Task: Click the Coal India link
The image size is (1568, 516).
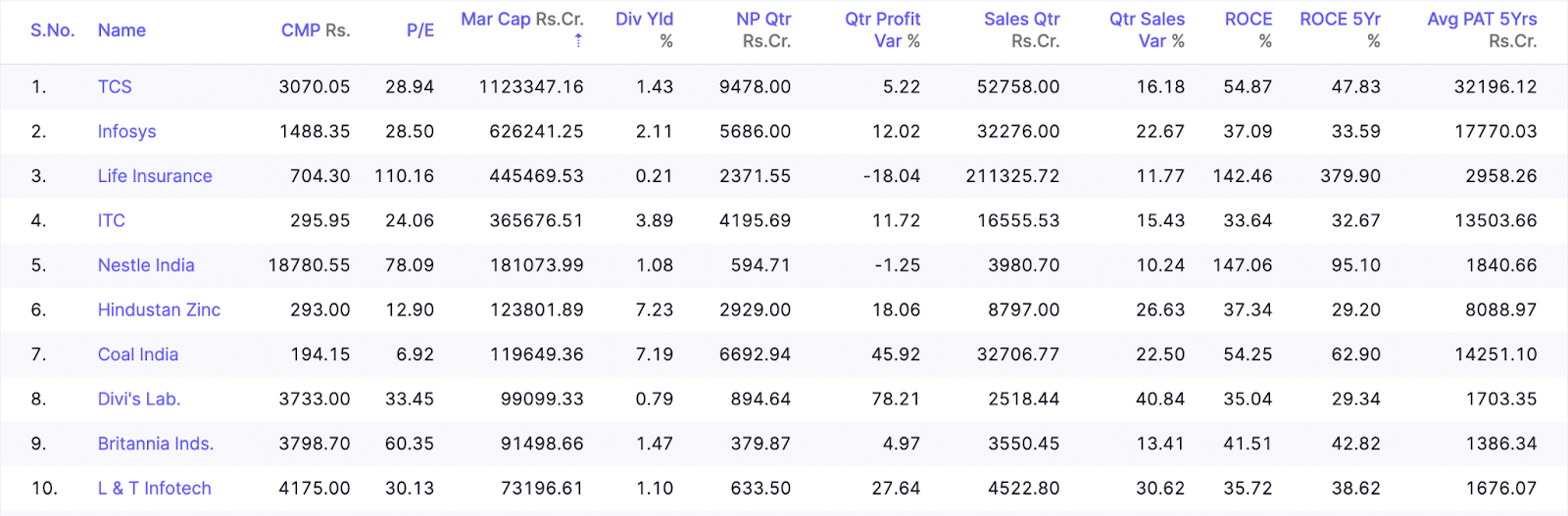Action: point(138,354)
